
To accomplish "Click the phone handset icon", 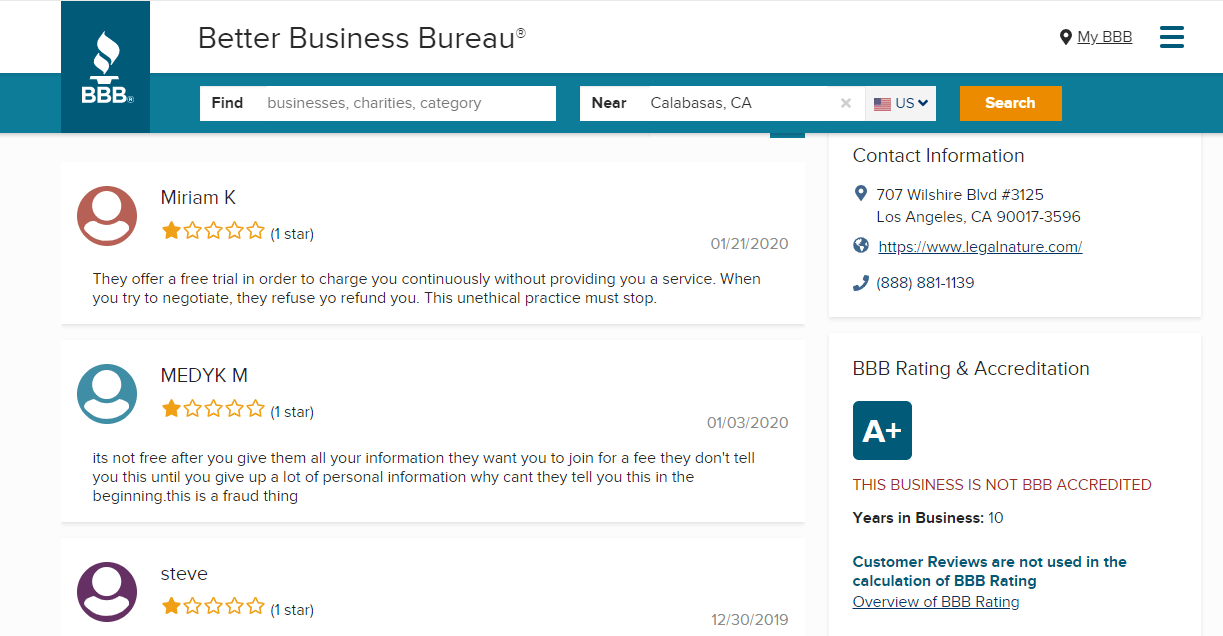I will click(861, 283).
